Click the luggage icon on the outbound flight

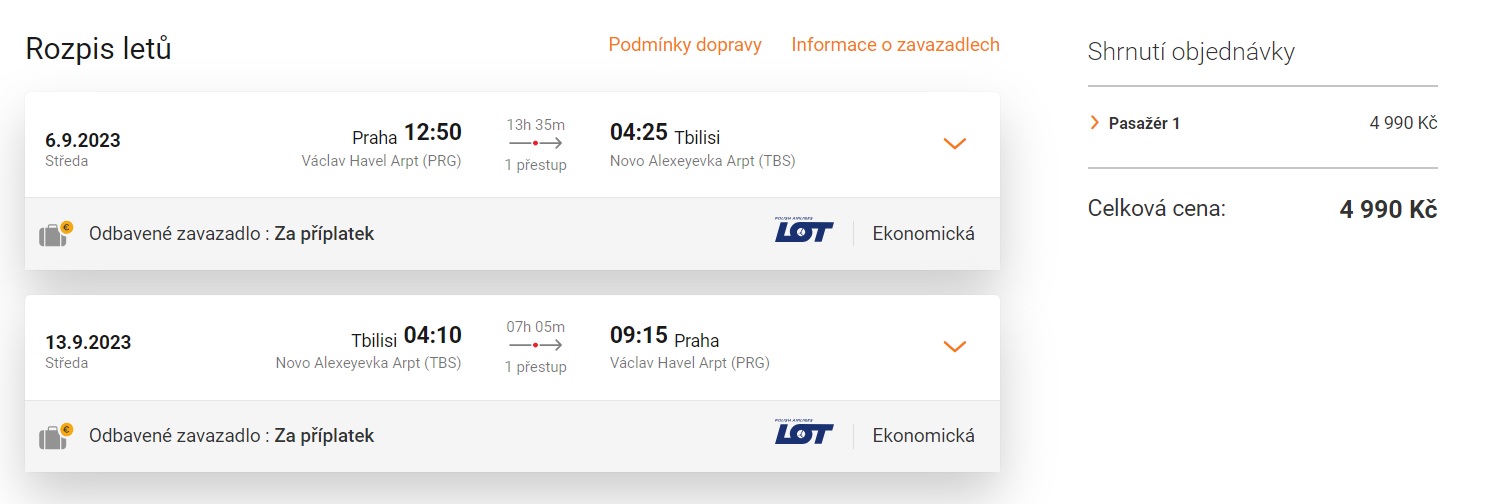(x=55, y=234)
